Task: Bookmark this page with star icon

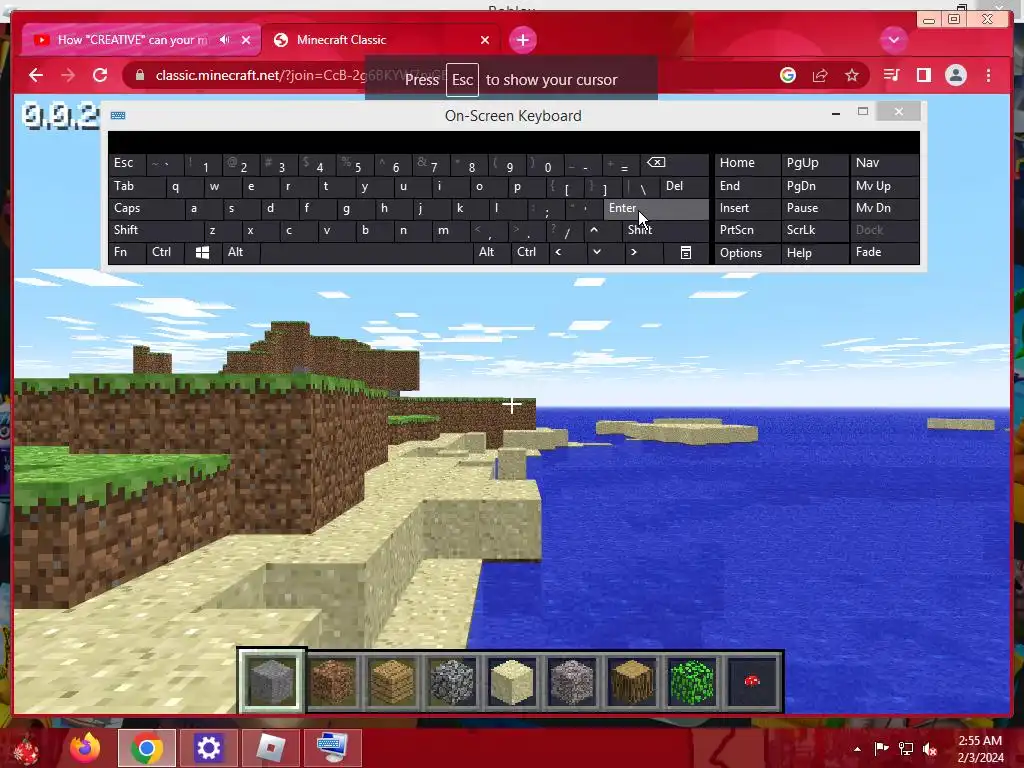Action: pos(852,76)
